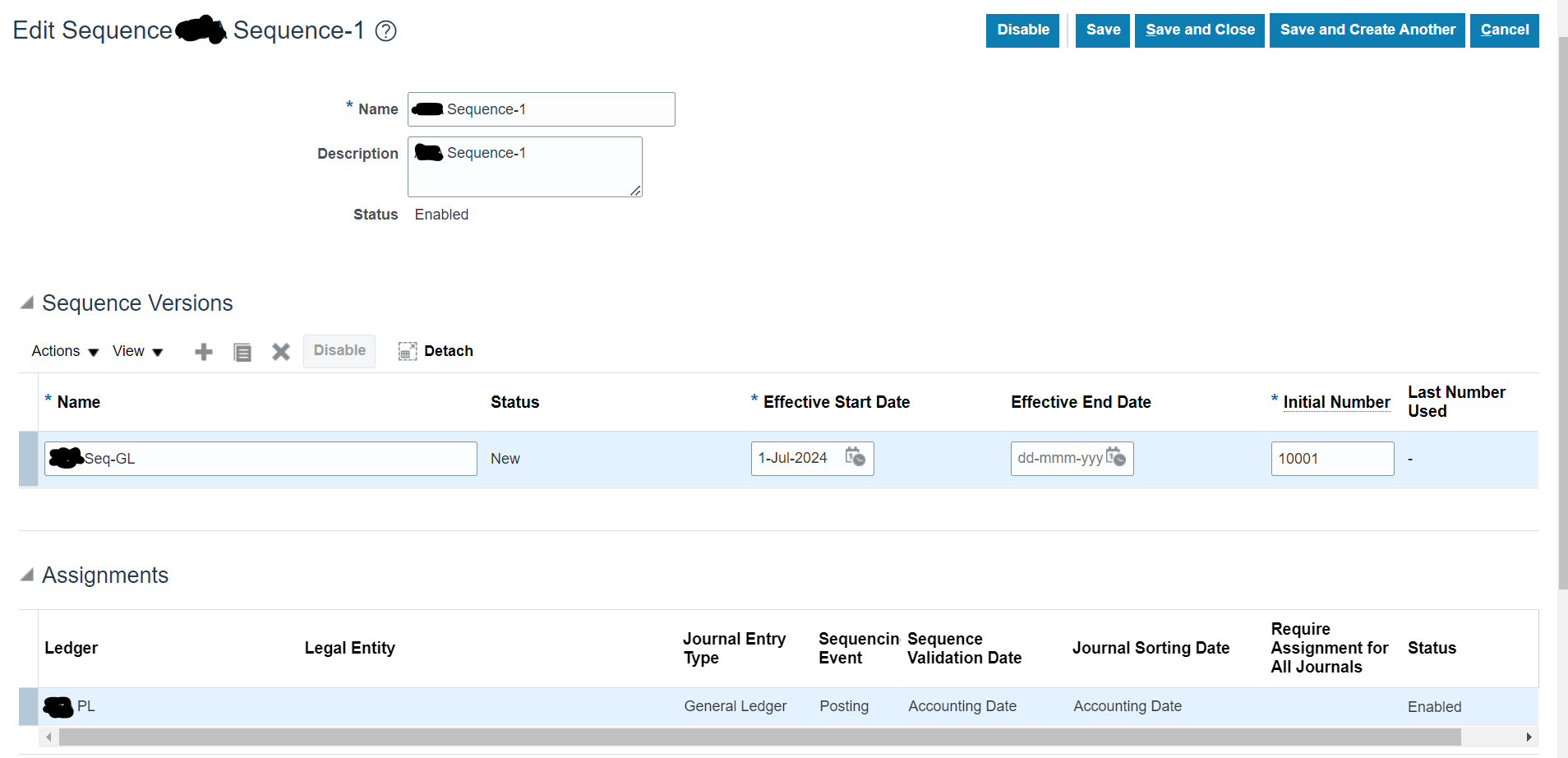
Task: Disable the Sequence-1 sequence
Action: 1022,30
